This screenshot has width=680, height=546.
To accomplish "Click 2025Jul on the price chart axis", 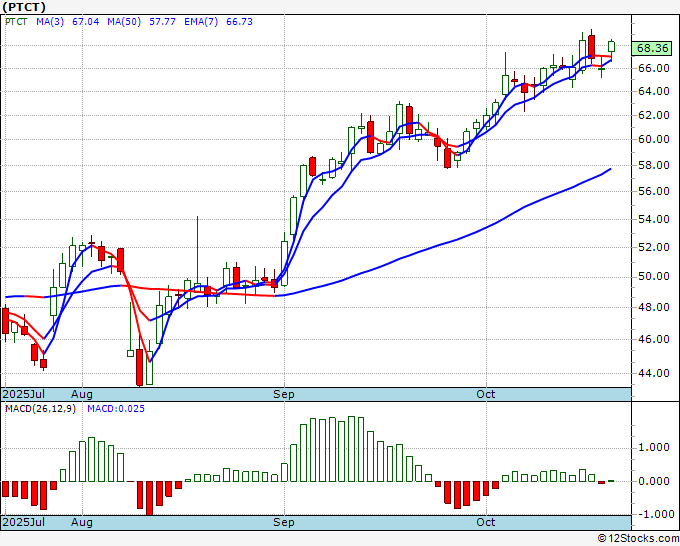I will (x=23, y=394).
